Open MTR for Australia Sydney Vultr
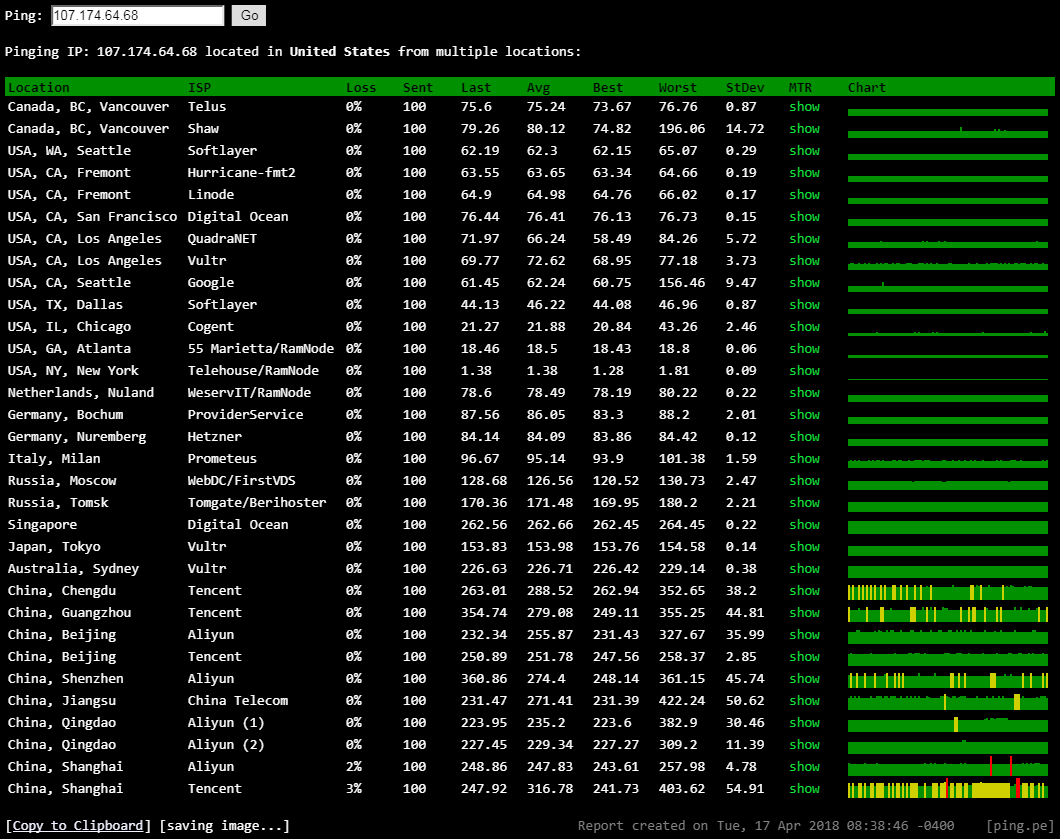 tap(804, 569)
